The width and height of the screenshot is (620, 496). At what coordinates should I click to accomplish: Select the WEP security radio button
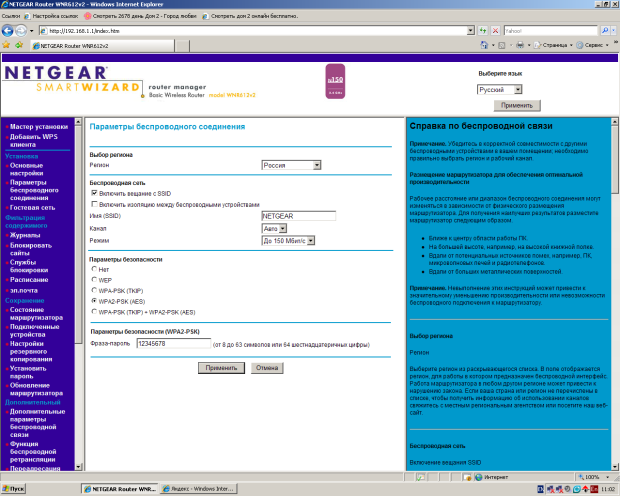[94, 280]
